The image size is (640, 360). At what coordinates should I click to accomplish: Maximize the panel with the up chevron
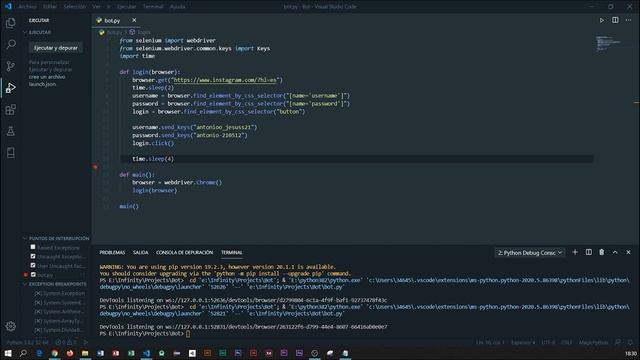(x=615, y=252)
